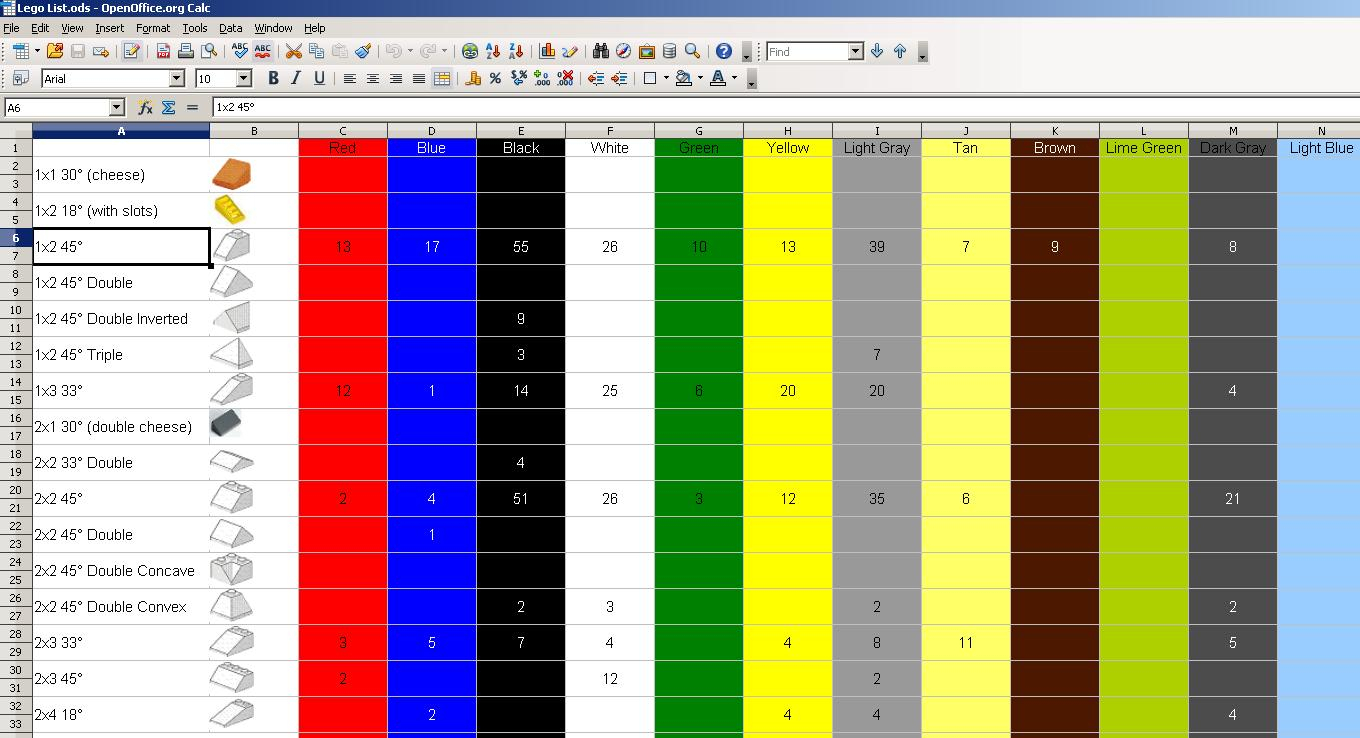Find next with down arrow
Screen dimensions: 1360x738
pyautogui.click(x=877, y=51)
